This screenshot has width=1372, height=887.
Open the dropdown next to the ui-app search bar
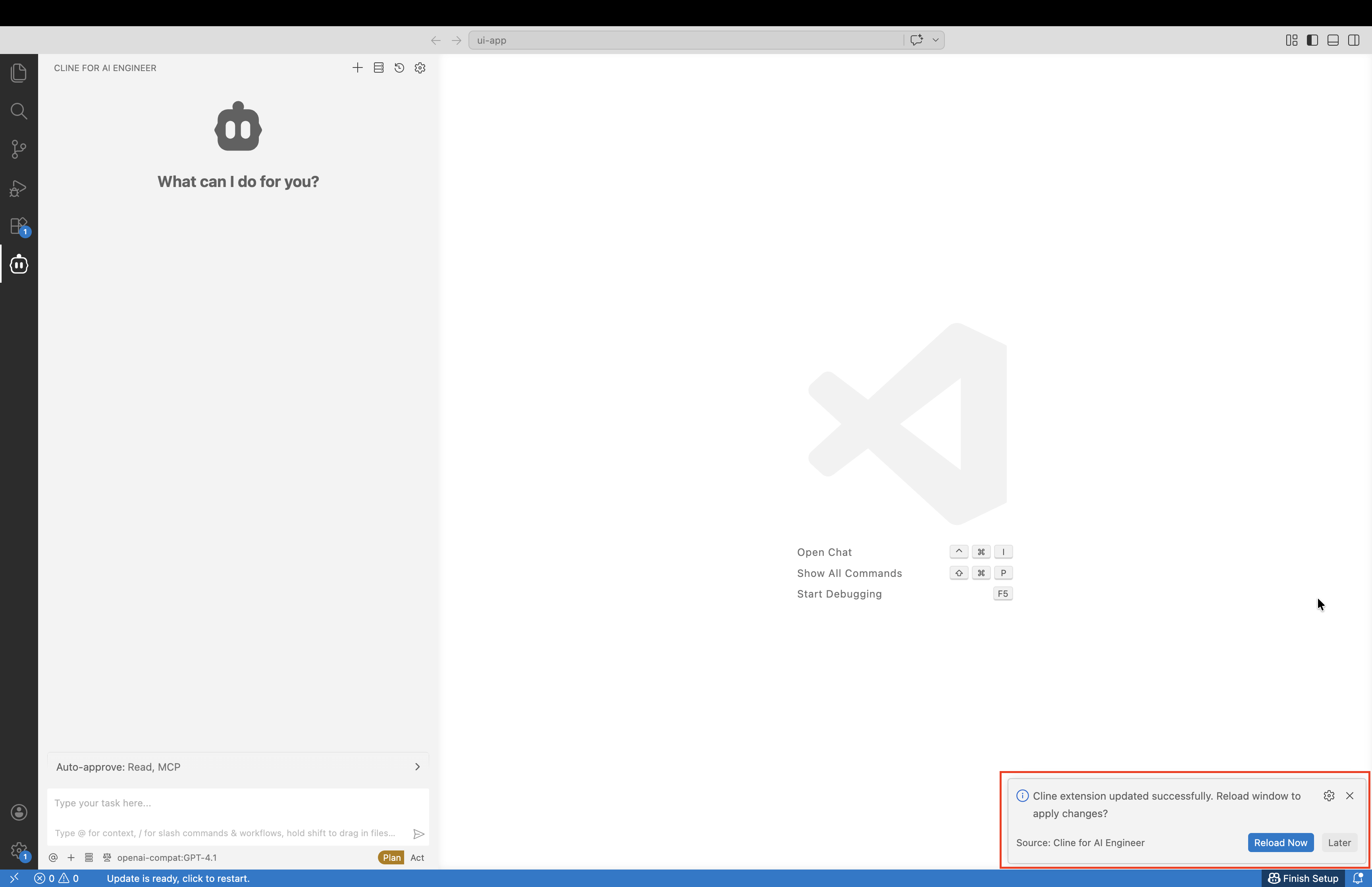coord(936,40)
